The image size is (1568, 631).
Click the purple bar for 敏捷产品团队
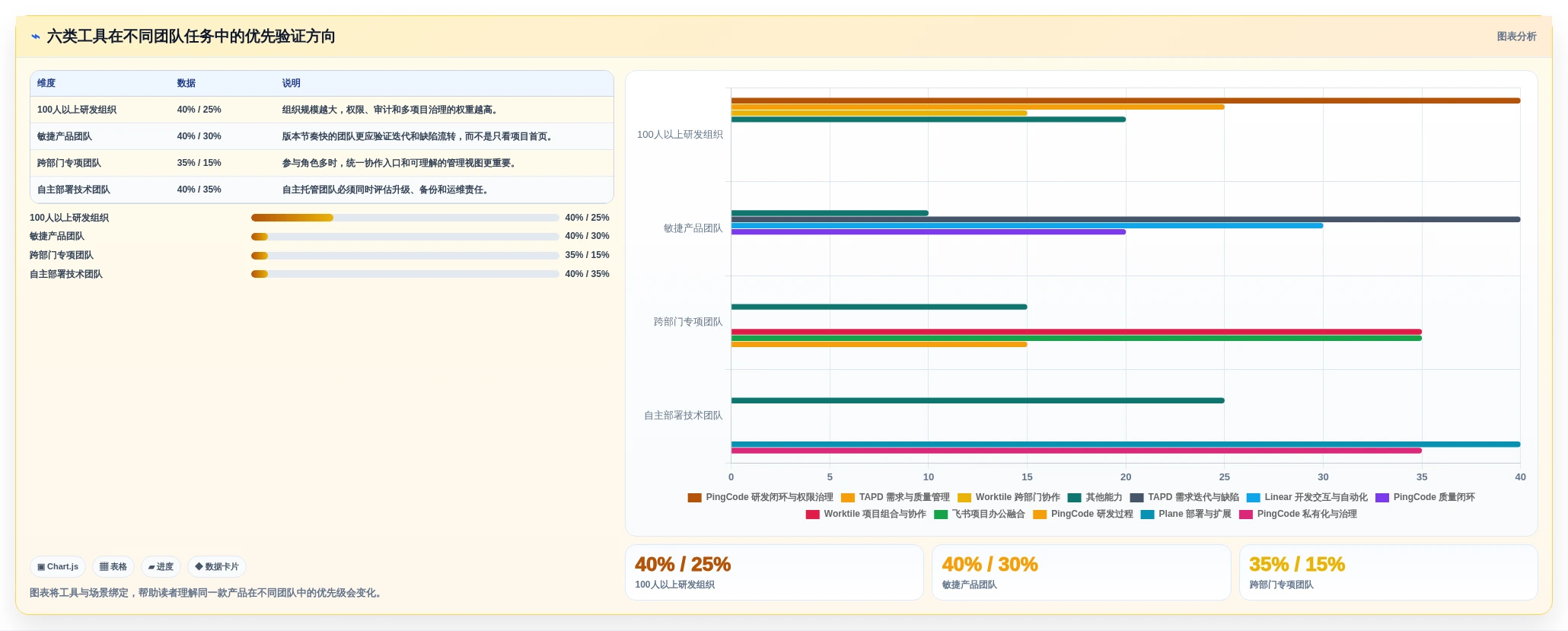click(929, 232)
